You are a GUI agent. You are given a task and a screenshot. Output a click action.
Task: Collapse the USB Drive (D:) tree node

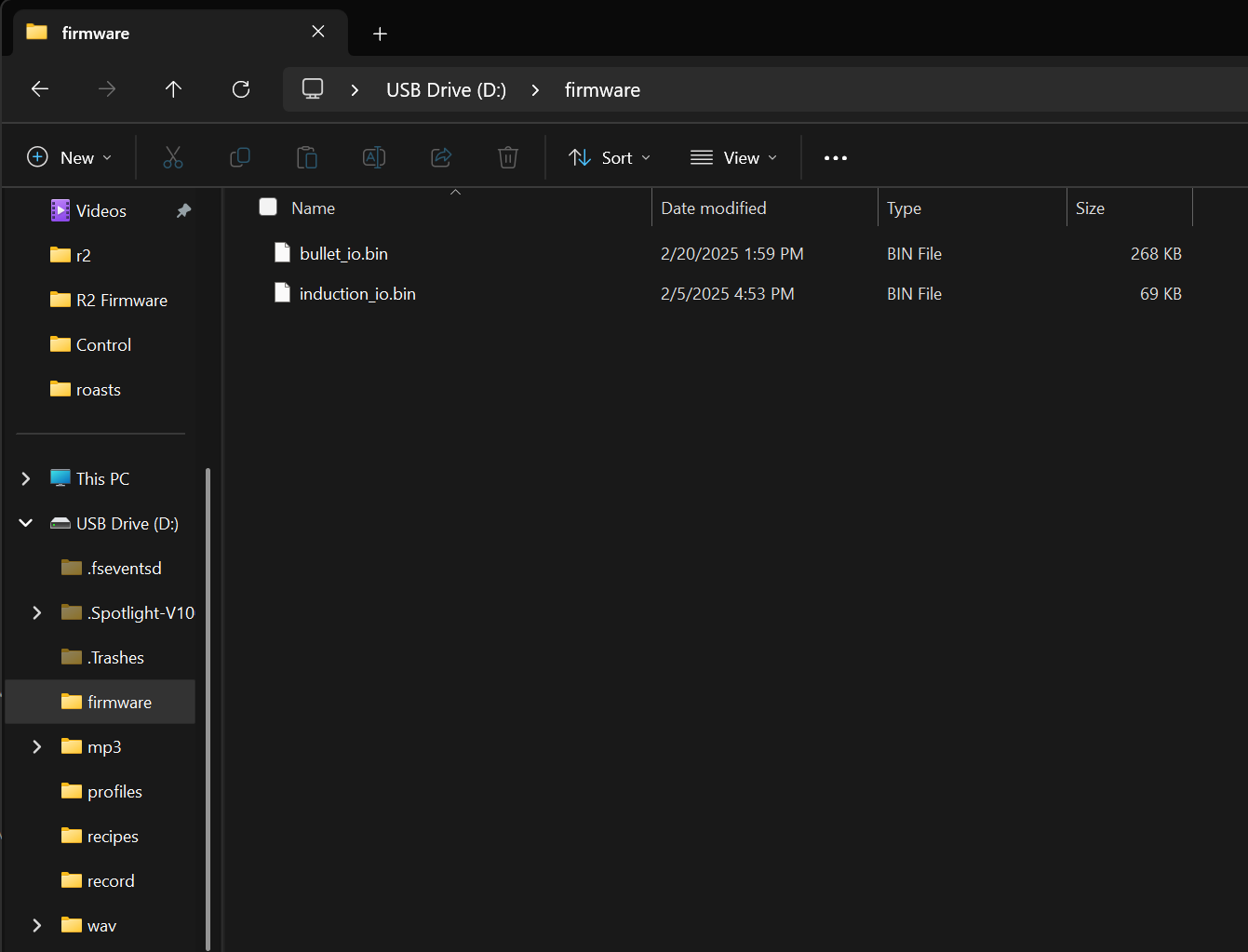(x=26, y=523)
